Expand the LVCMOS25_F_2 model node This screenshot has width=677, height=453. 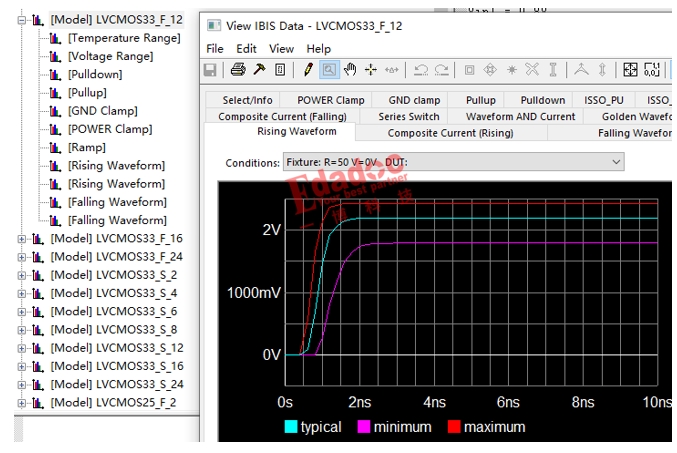(x=22, y=403)
